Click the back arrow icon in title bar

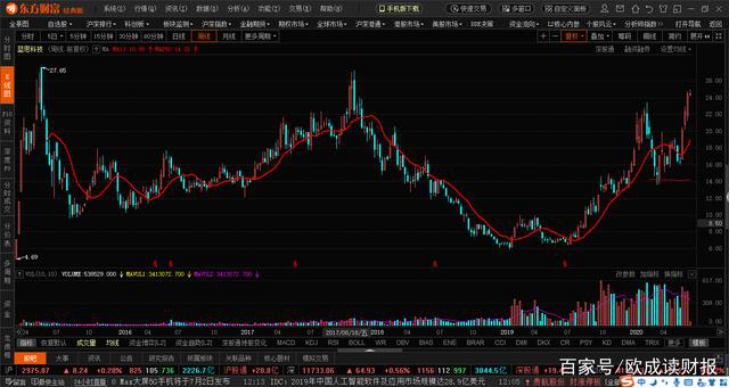coord(649,8)
